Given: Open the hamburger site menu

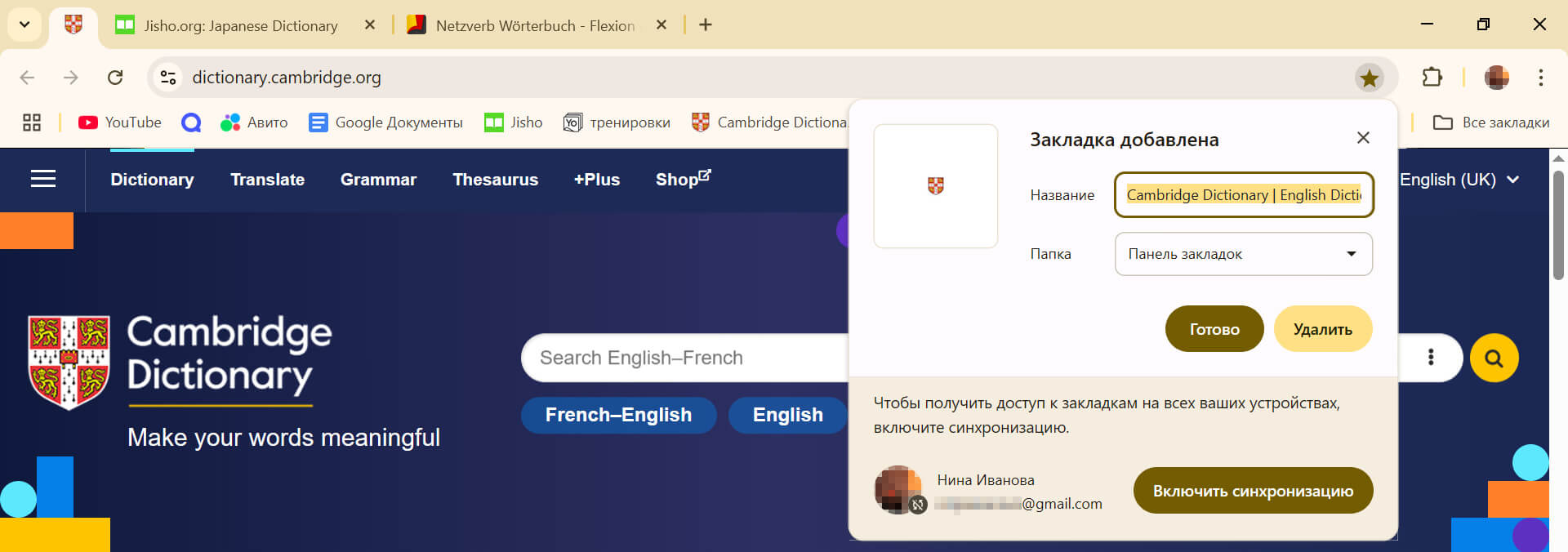Looking at the screenshot, I should (43, 179).
